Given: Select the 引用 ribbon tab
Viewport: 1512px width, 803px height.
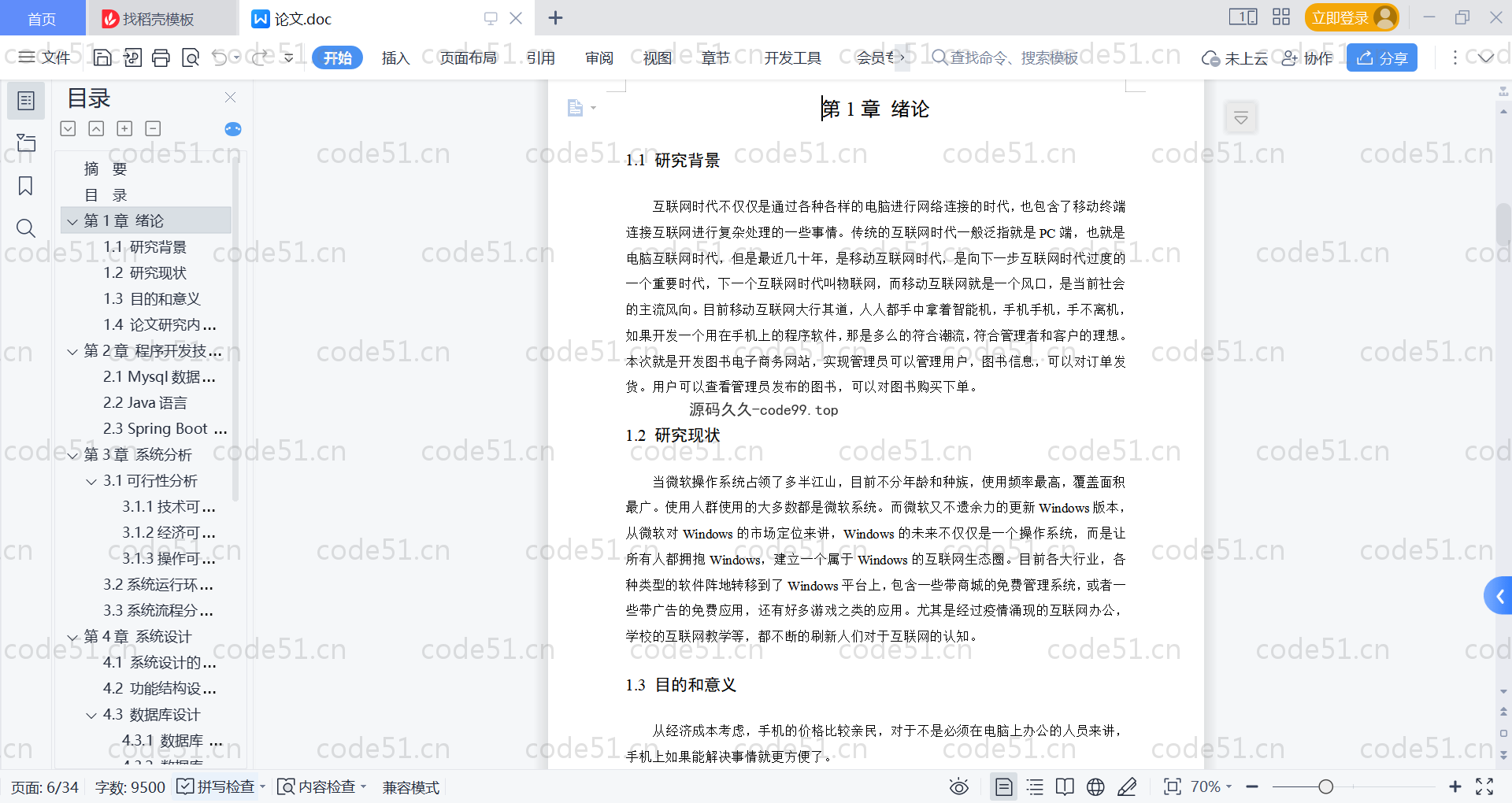Looking at the screenshot, I should pyautogui.click(x=541, y=57).
